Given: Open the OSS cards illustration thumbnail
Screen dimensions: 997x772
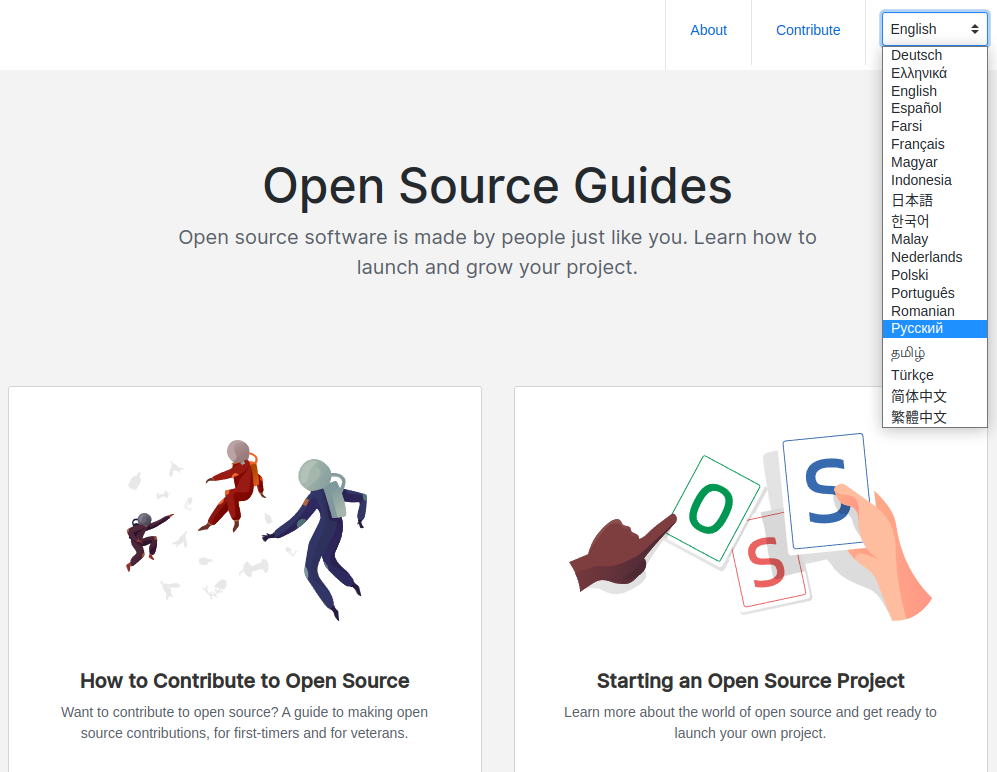Looking at the screenshot, I should pyautogui.click(x=750, y=527).
